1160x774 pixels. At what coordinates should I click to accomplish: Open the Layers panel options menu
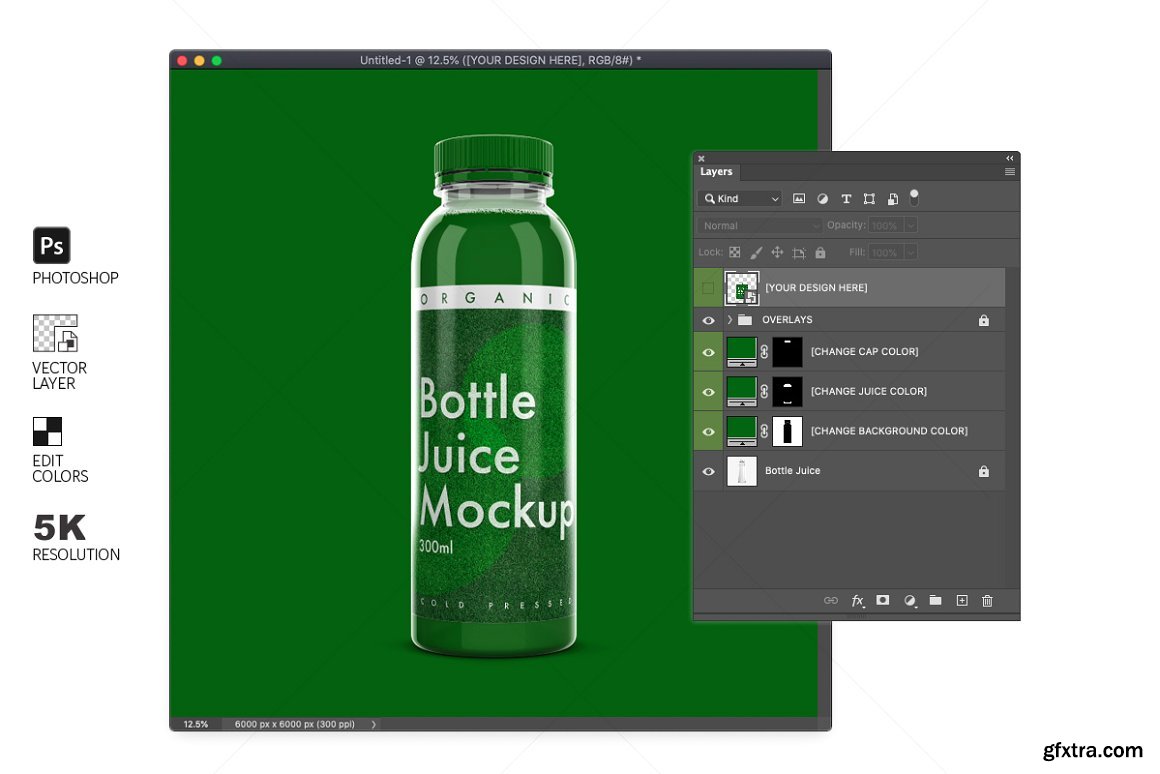(1009, 172)
